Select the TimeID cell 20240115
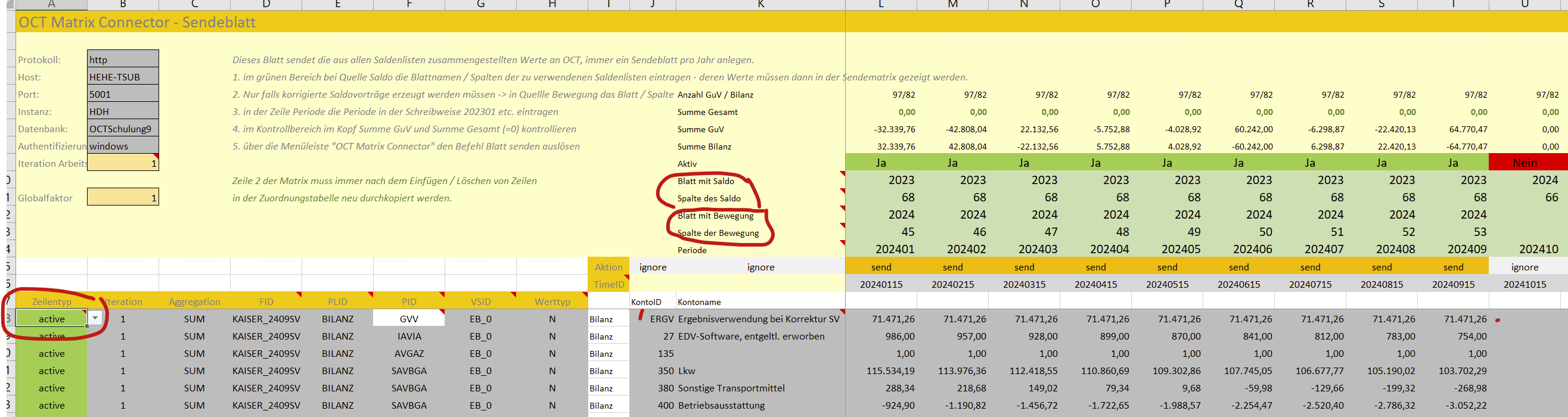Viewport: 1568px width, 417px height. click(881, 284)
